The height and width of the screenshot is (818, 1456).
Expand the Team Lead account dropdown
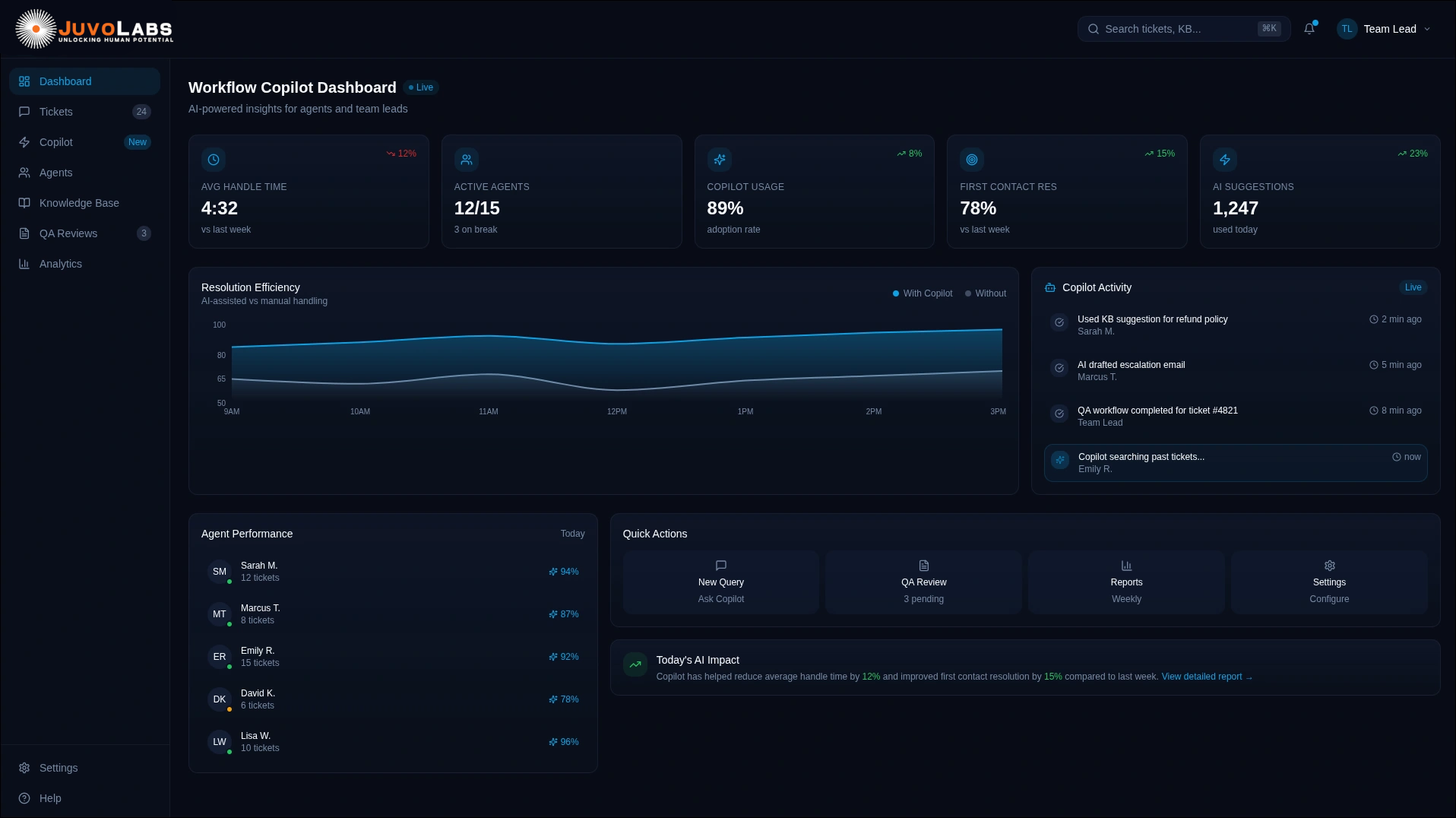click(x=1385, y=29)
